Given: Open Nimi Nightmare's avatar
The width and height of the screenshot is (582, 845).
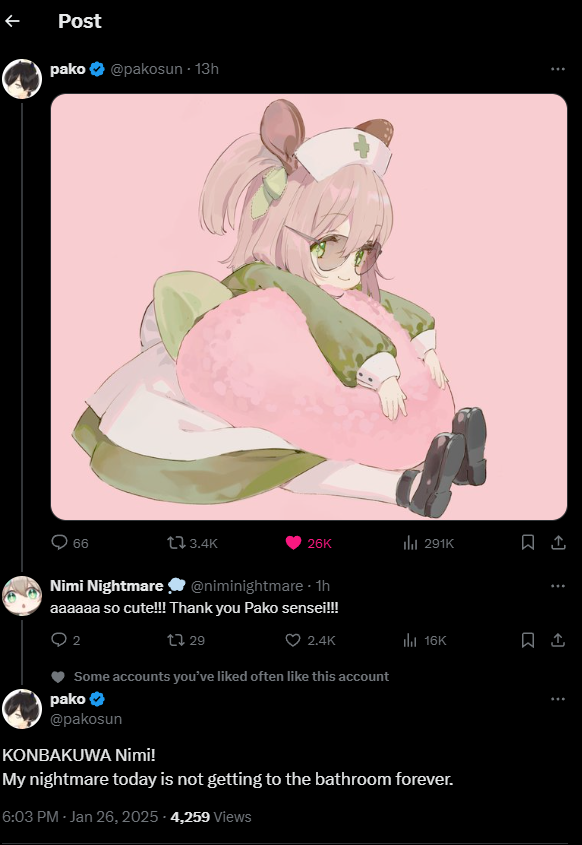Looking at the screenshot, I should click(22, 595).
